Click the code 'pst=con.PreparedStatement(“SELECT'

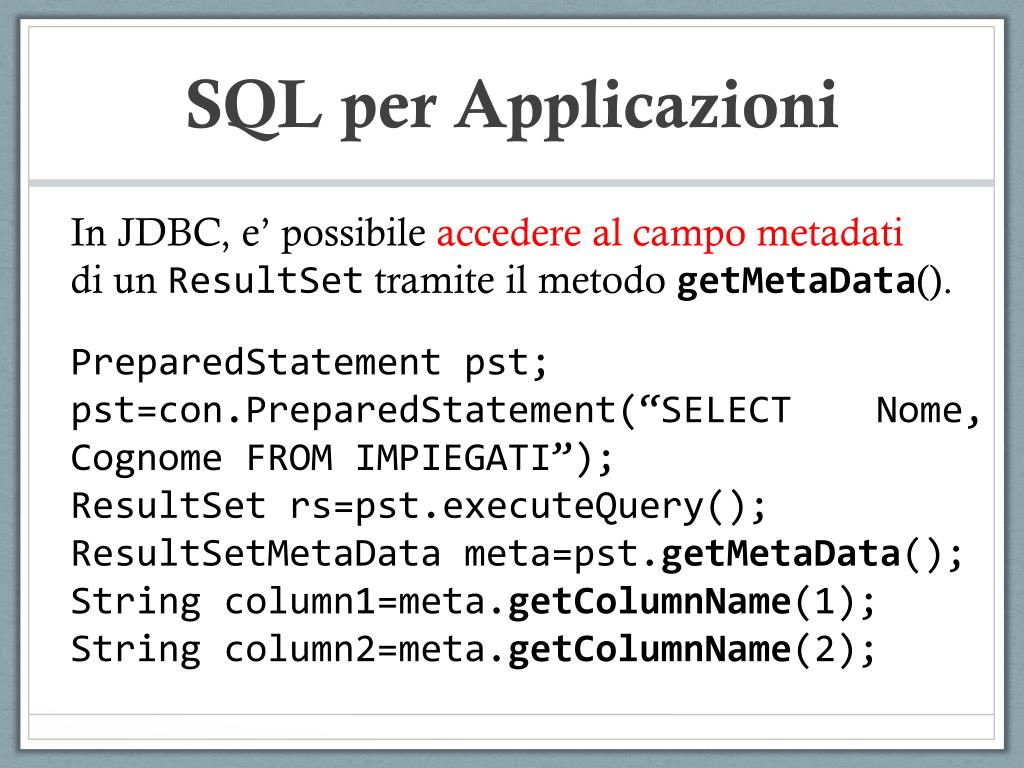(430, 411)
